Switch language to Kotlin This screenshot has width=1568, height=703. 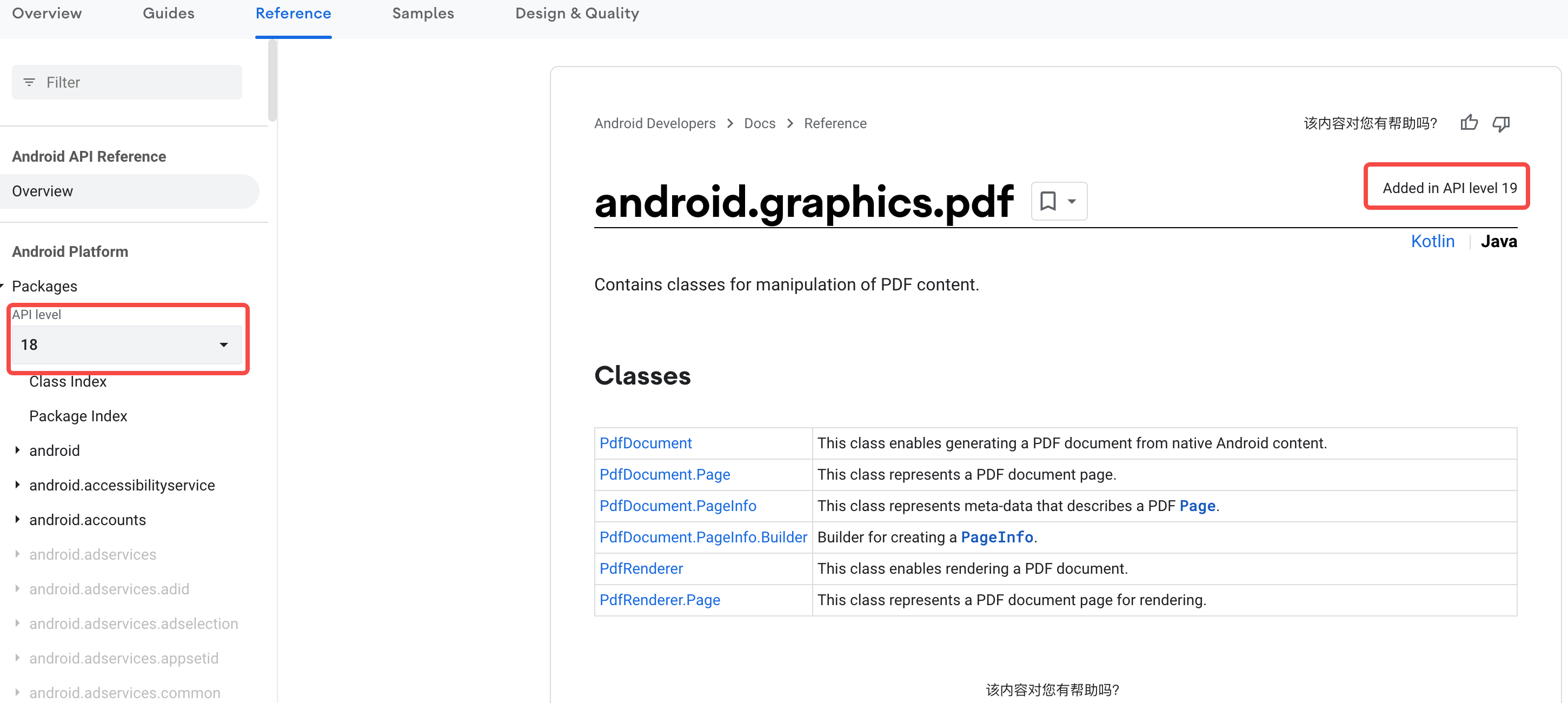pos(1433,242)
